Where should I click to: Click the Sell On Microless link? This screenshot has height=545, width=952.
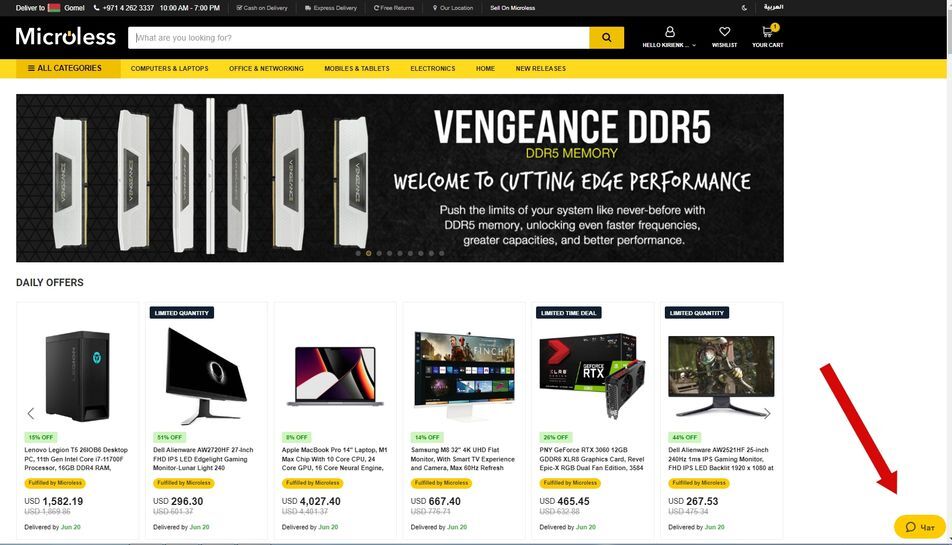click(x=512, y=8)
